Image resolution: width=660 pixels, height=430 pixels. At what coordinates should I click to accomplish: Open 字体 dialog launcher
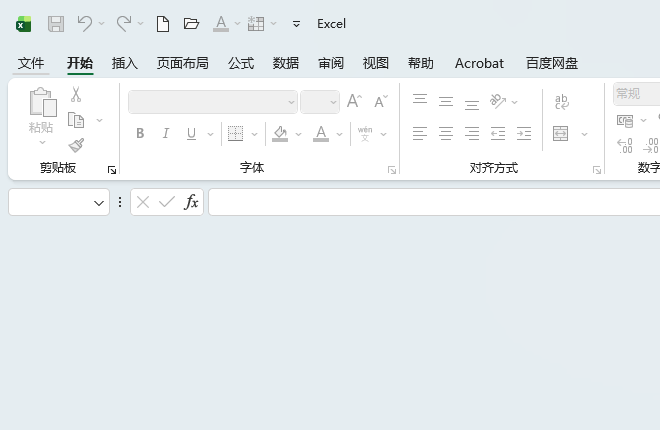392,170
